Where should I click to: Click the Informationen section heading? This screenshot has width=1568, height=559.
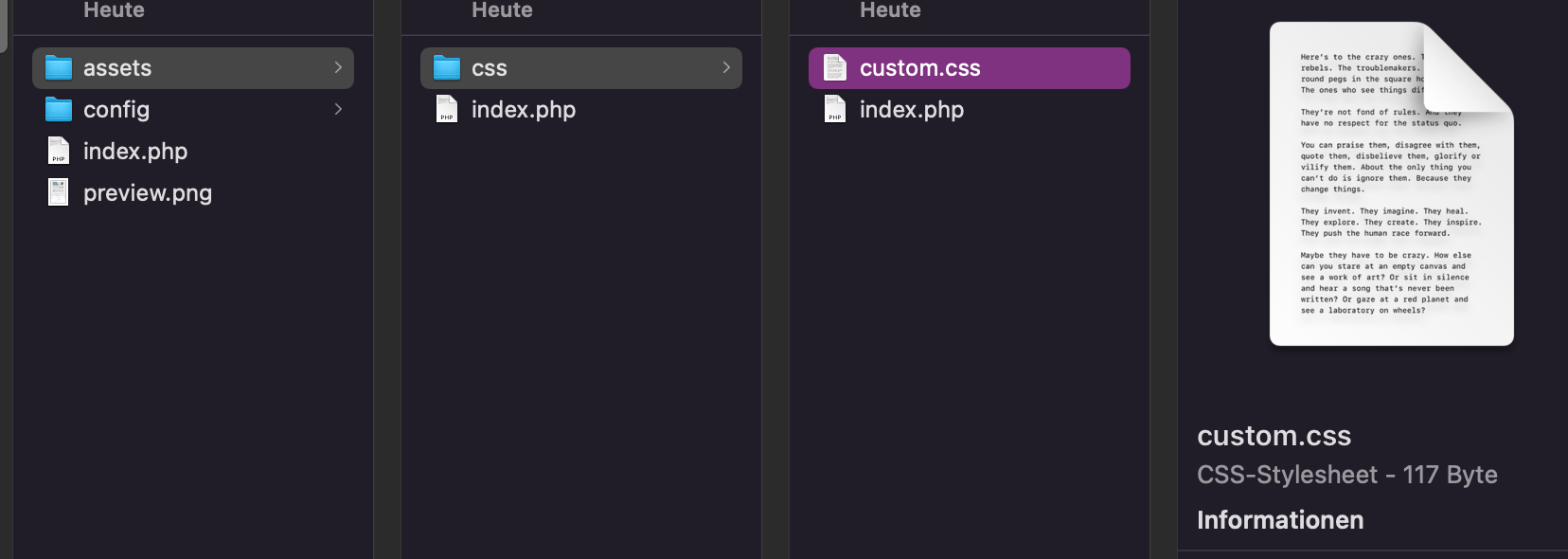pyautogui.click(x=1280, y=520)
